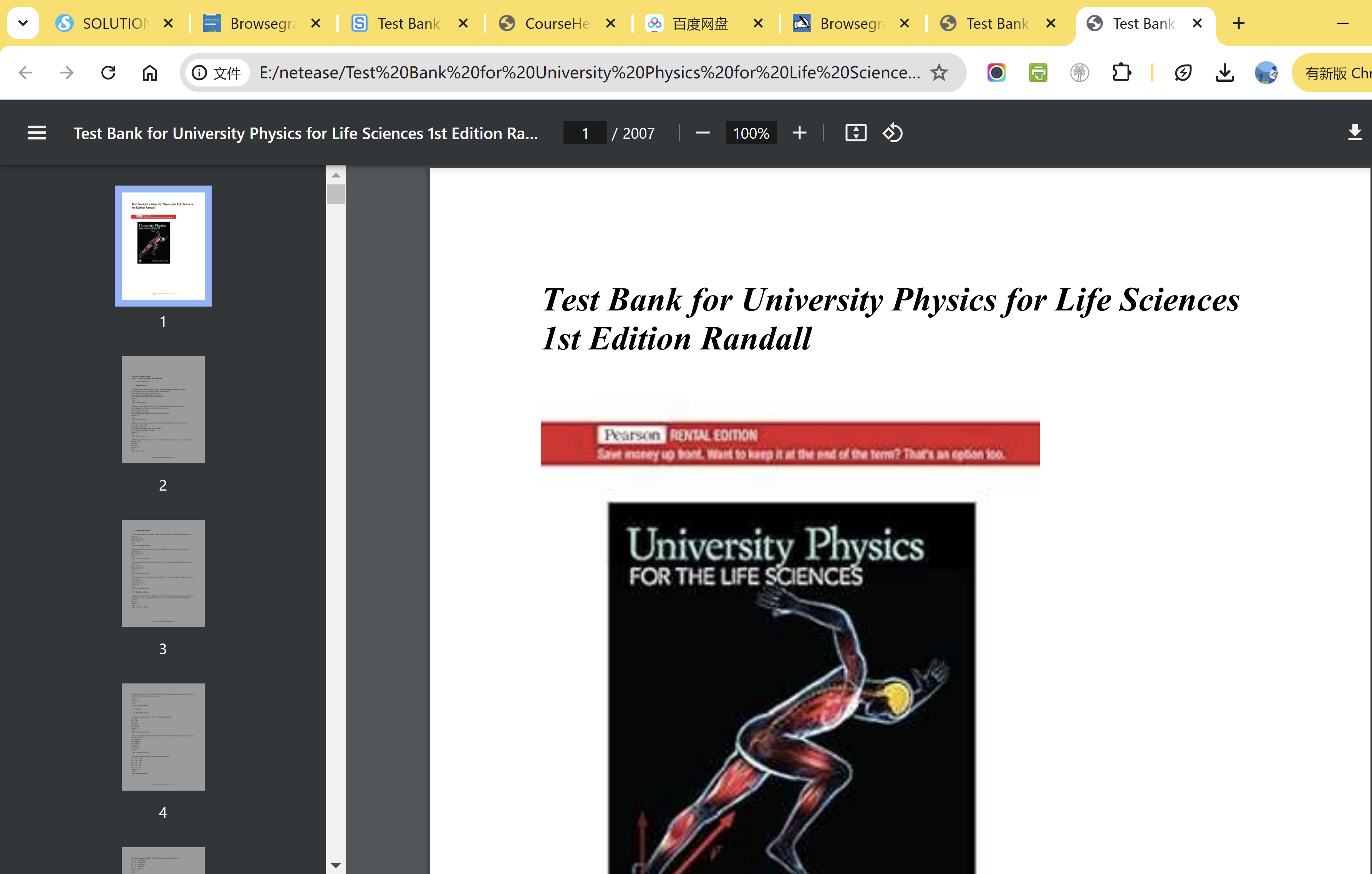Zoom out the PDF with minus

pos(703,133)
